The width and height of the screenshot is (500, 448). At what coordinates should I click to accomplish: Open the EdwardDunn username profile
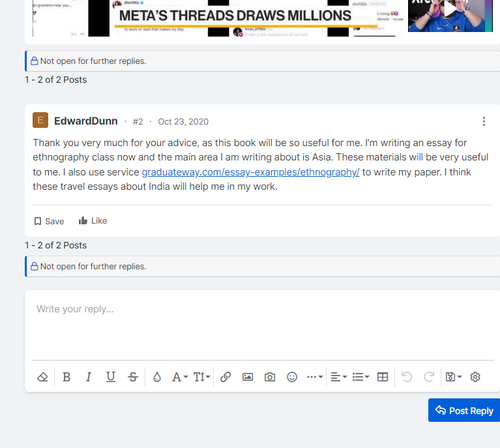(x=86, y=121)
